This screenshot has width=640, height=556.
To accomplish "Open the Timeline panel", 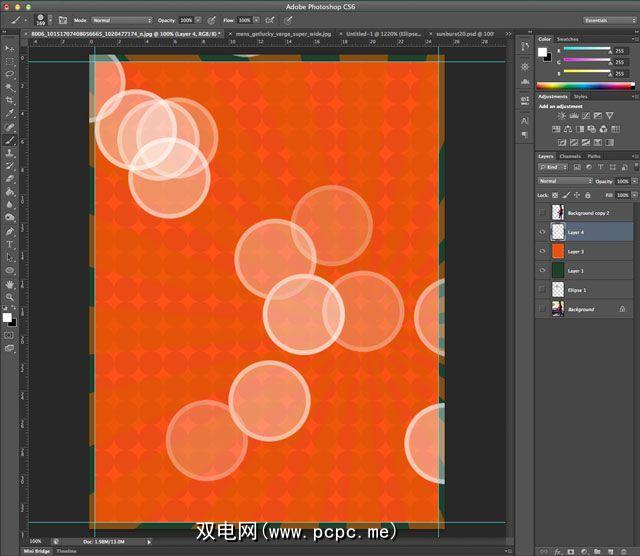I will [x=66, y=551].
